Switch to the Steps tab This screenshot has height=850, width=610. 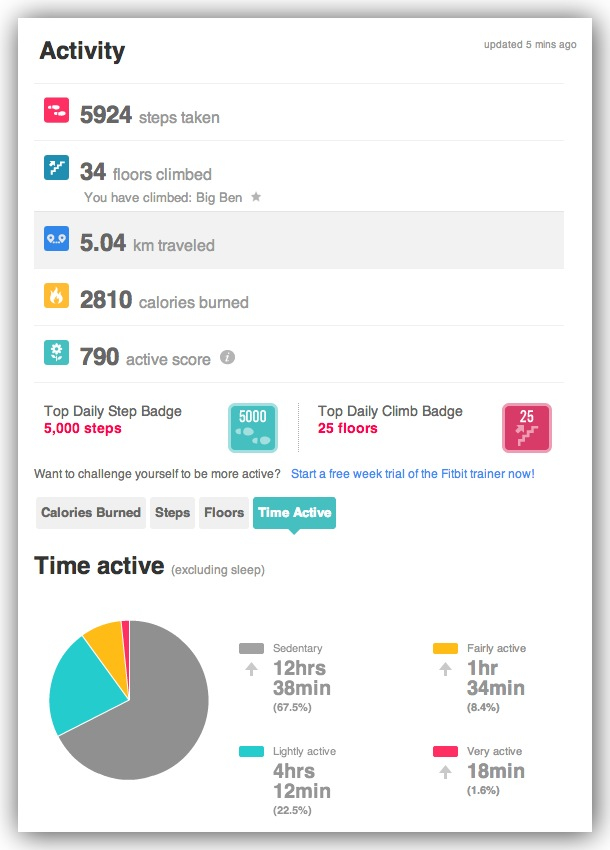172,513
